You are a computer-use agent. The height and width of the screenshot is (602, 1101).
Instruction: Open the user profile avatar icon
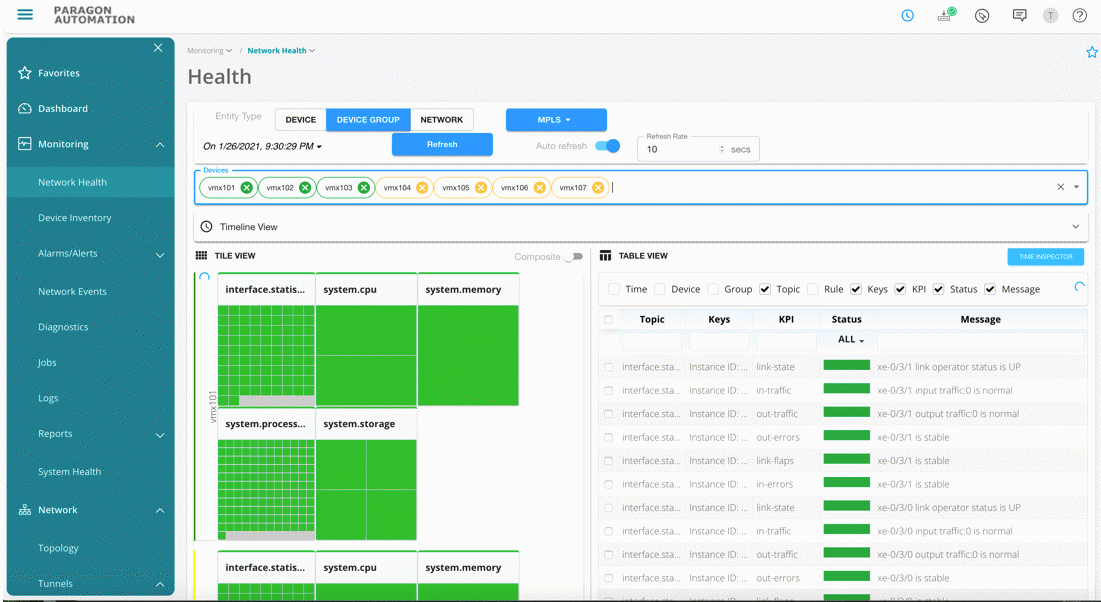(1048, 15)
